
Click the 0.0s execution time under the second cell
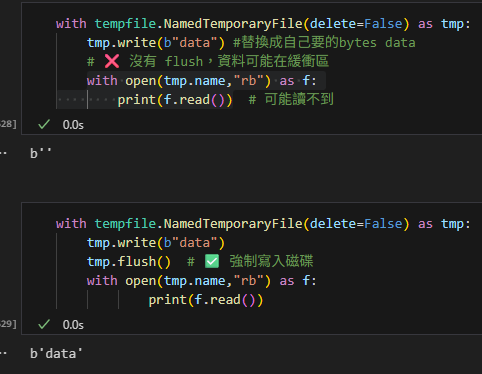(x=73, y=325)
